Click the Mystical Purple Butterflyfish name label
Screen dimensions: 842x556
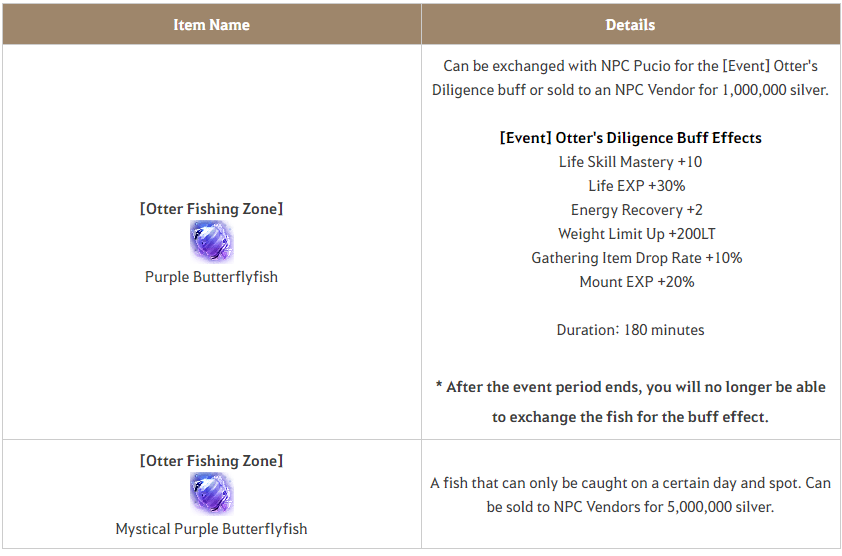coord(212,529)
